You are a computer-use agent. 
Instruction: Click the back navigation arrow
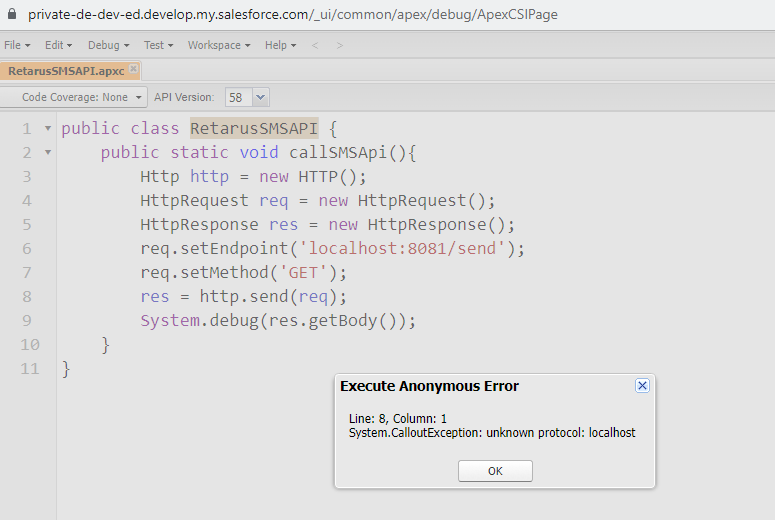click(315, 45)
